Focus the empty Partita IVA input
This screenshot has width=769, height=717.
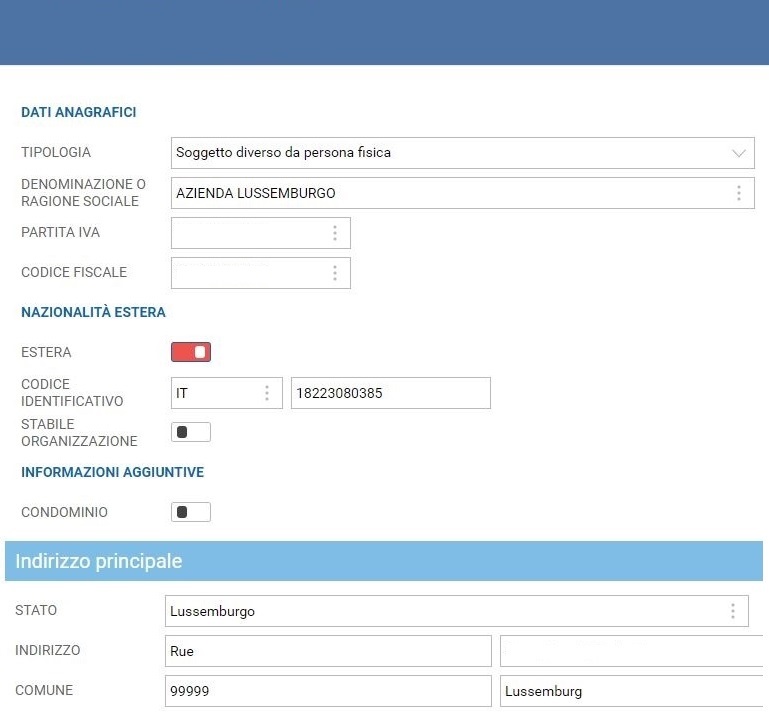(x=248, y=233)
